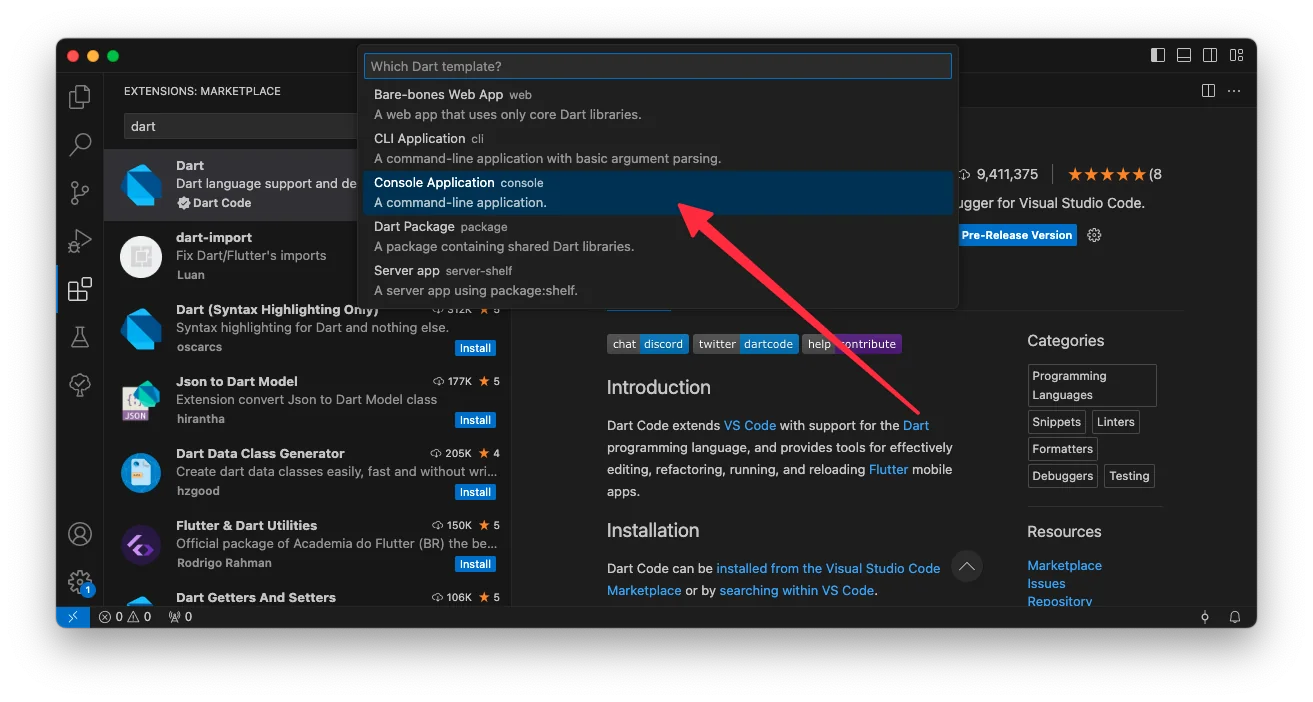
Task: Select the Json to Dart Model icon
Action: click(141, 400)
